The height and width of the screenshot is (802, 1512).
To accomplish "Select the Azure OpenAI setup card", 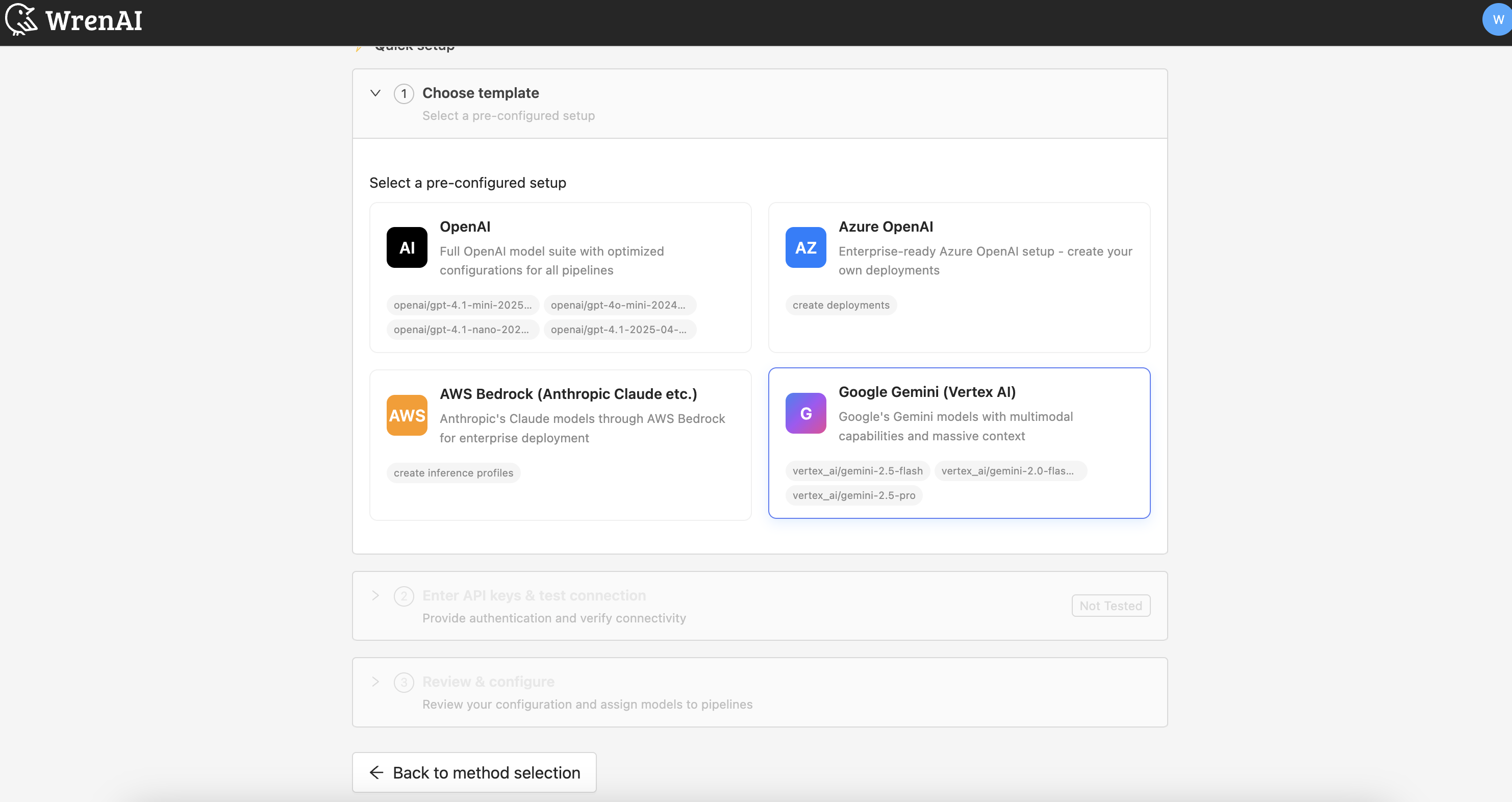I will tap(959, 277).
